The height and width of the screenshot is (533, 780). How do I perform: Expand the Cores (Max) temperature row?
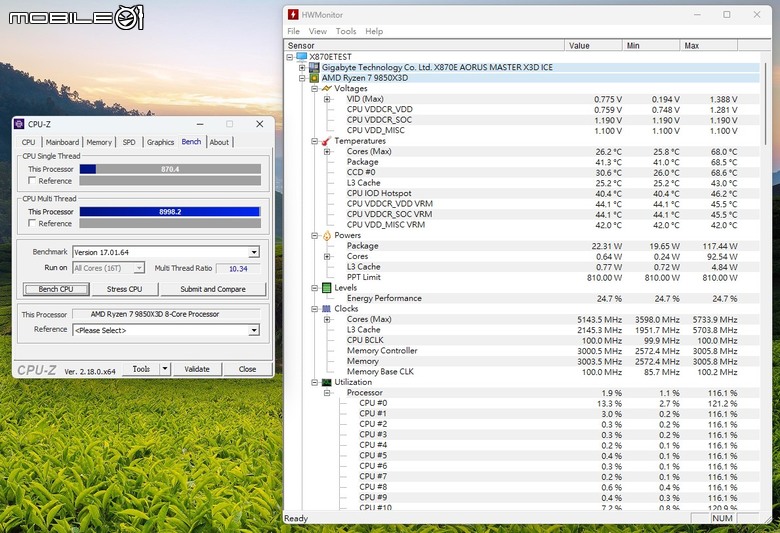tap(327, 152)
